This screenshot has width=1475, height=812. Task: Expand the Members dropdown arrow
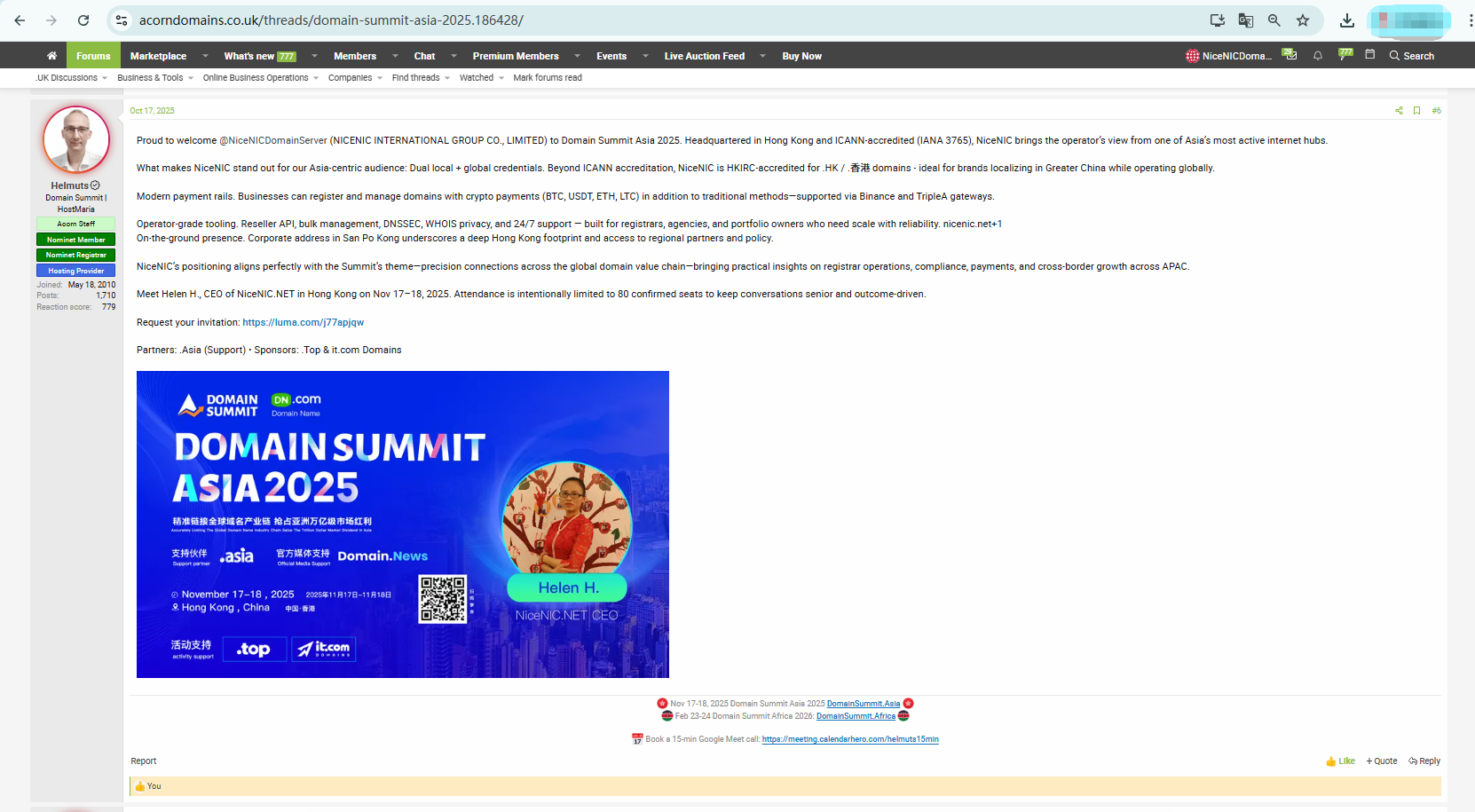[395, 56]
